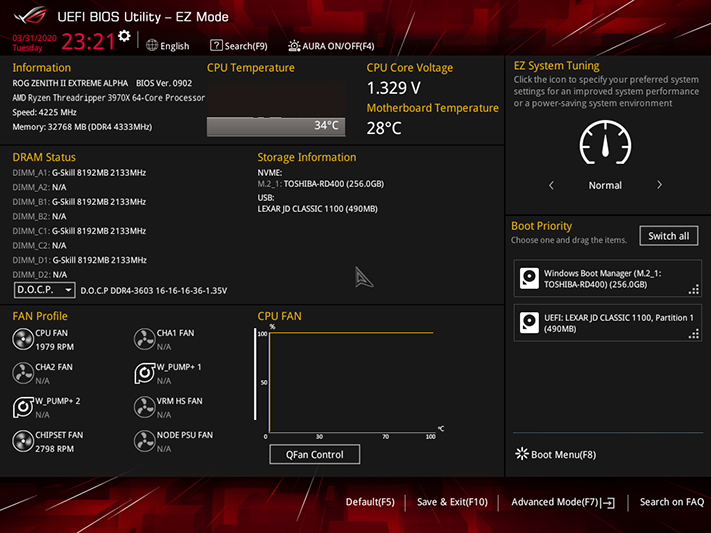Click the 28°C motherboard temperature value
This screenshot has height=533, width=711.
pos(384,128)
